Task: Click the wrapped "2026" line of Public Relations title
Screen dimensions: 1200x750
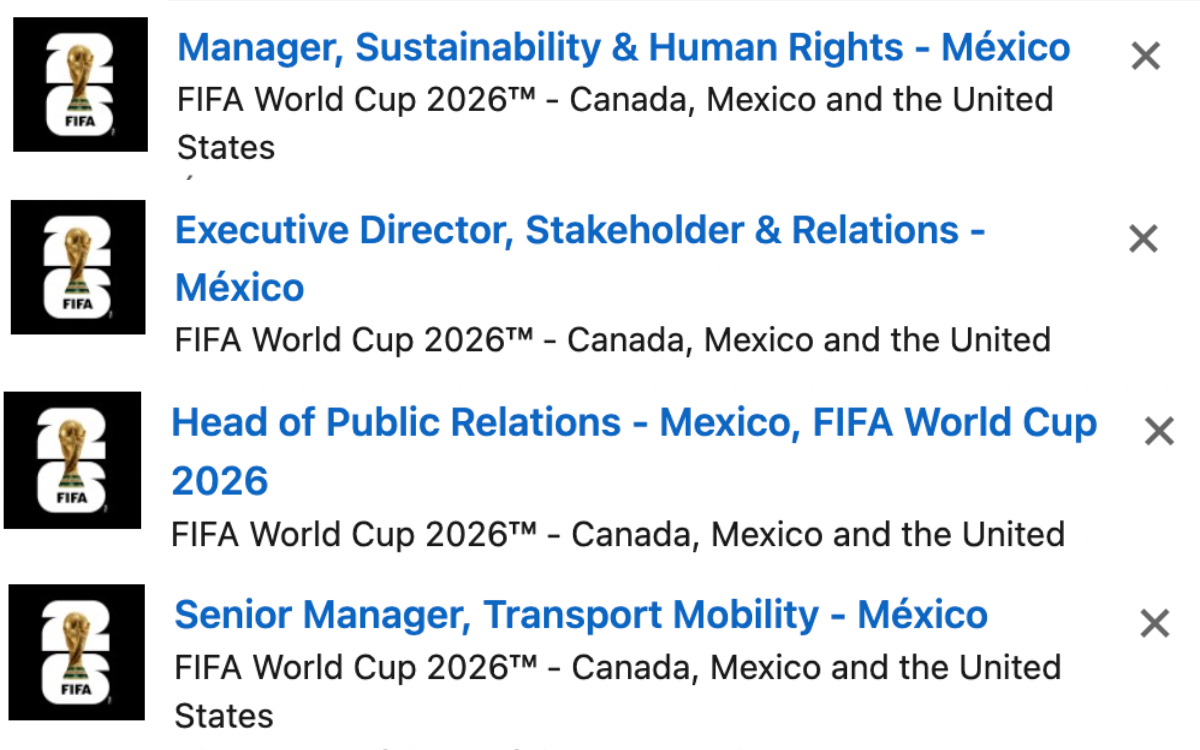Action: point(220,481)
